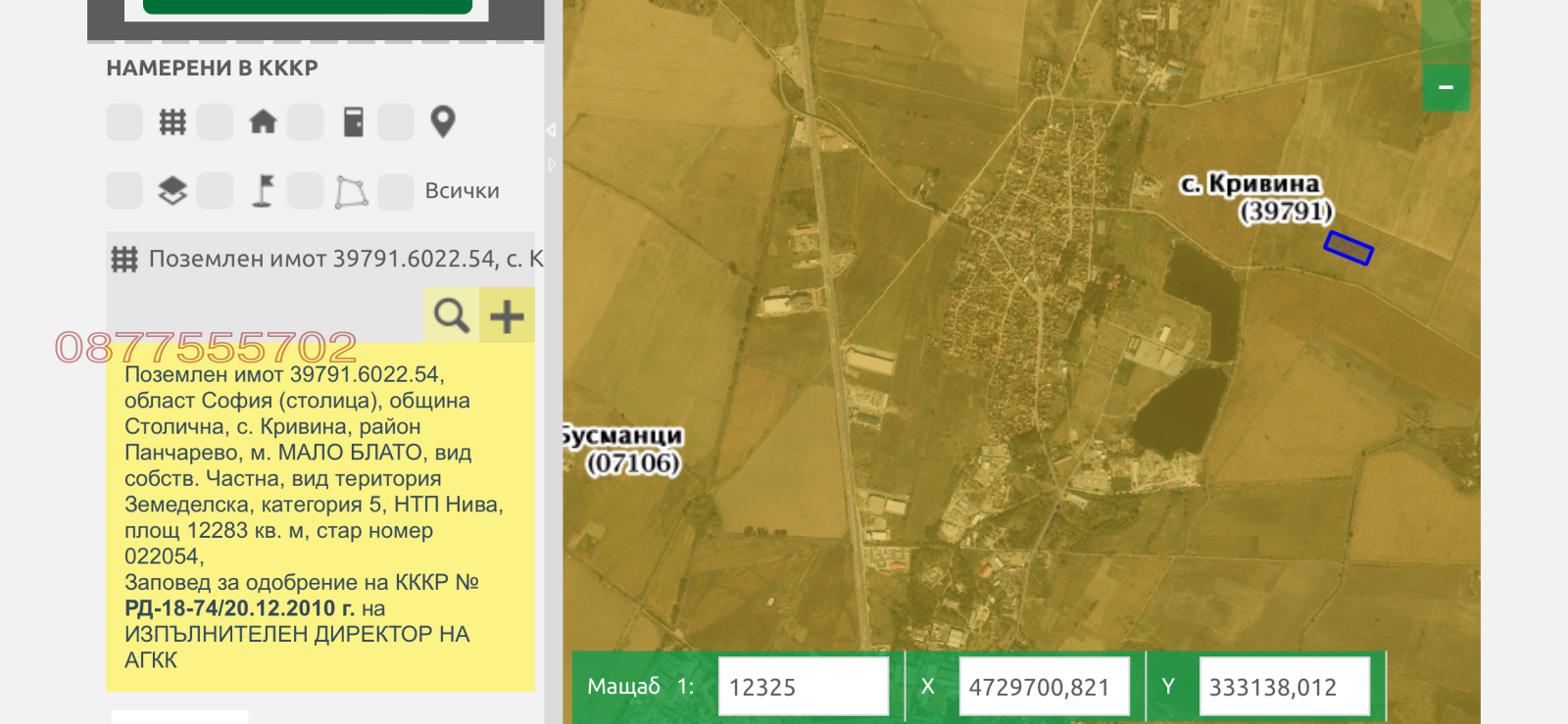Zoom to parcel with magnifier icon

pos(451,315)
